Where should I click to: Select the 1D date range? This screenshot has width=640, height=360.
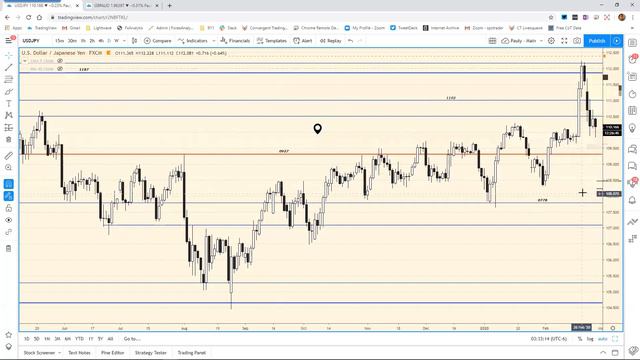click(27, 339)
